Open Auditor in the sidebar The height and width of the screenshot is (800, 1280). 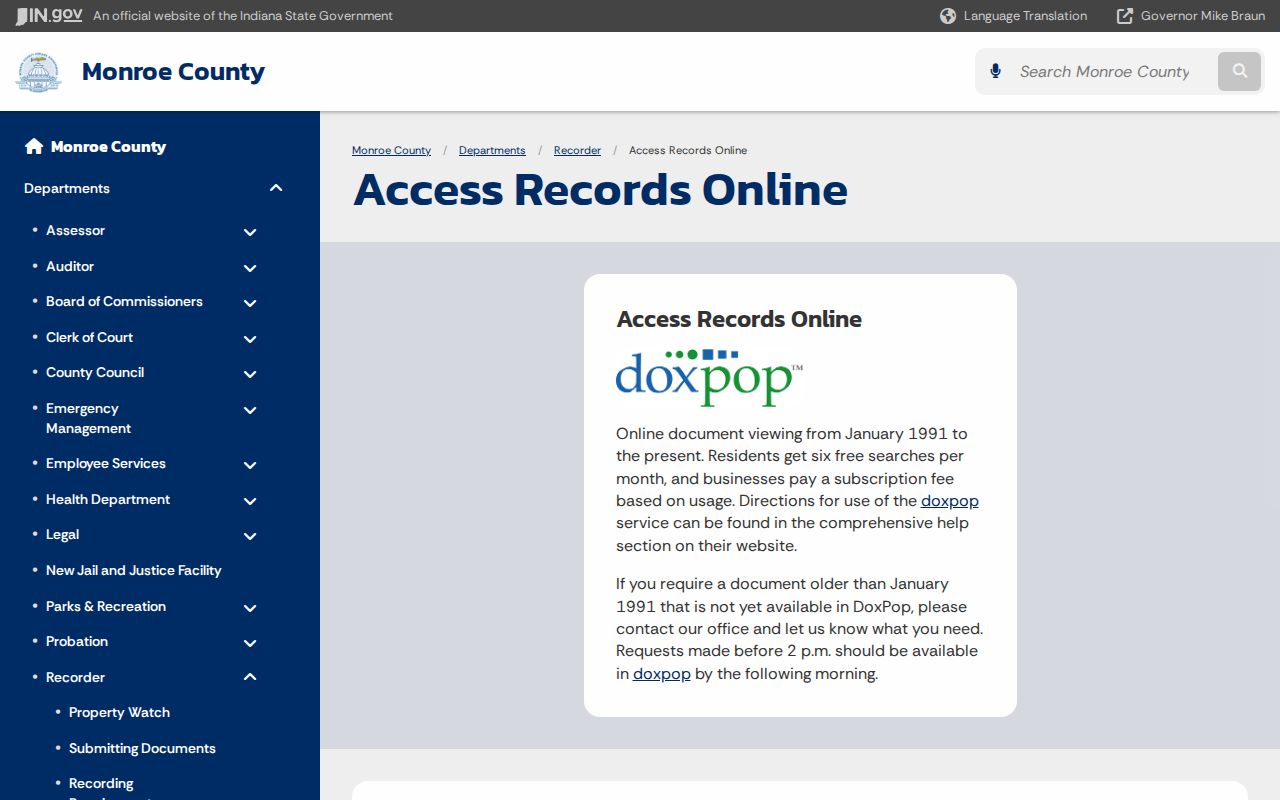(x=70, y=266)
